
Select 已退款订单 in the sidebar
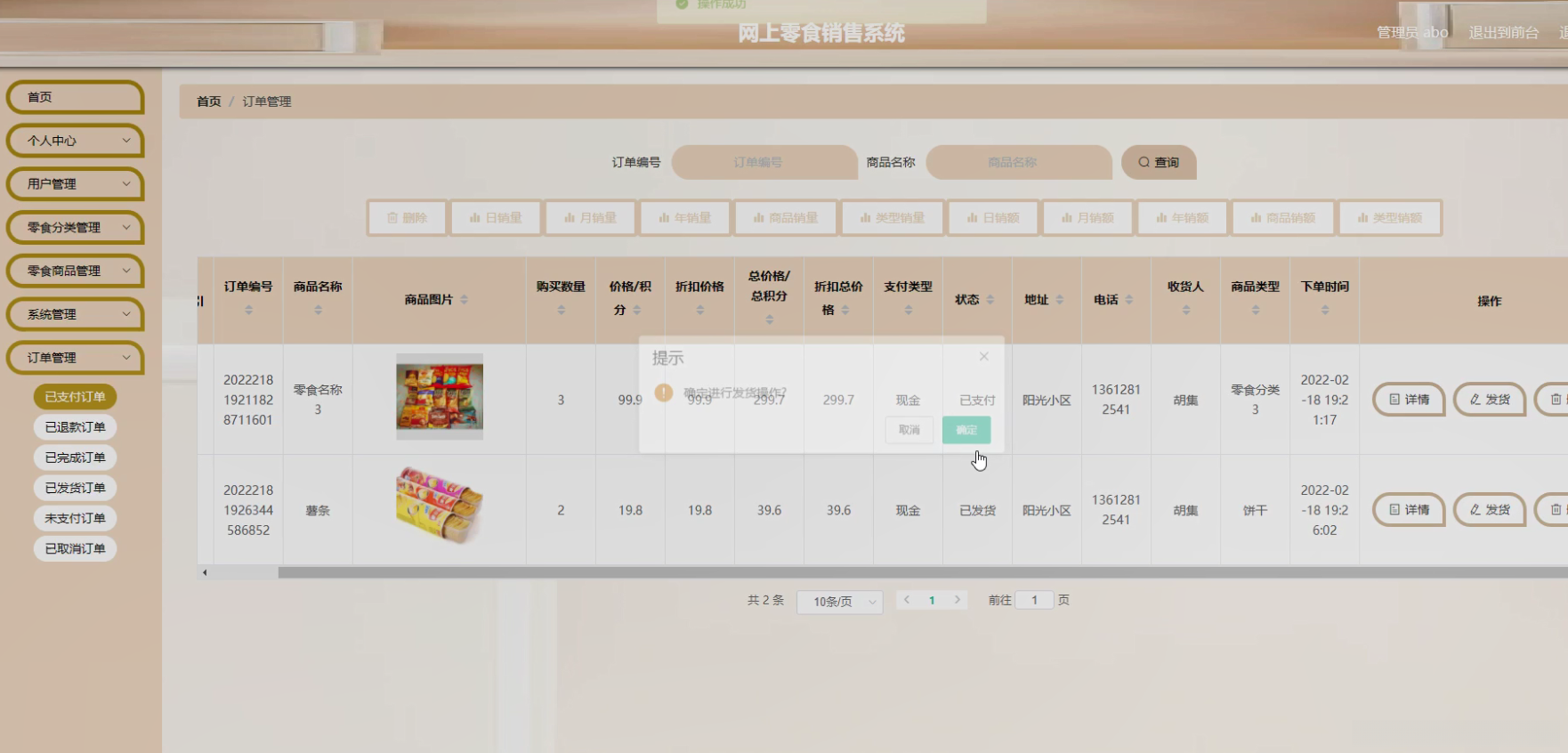(x=76, y=427)
